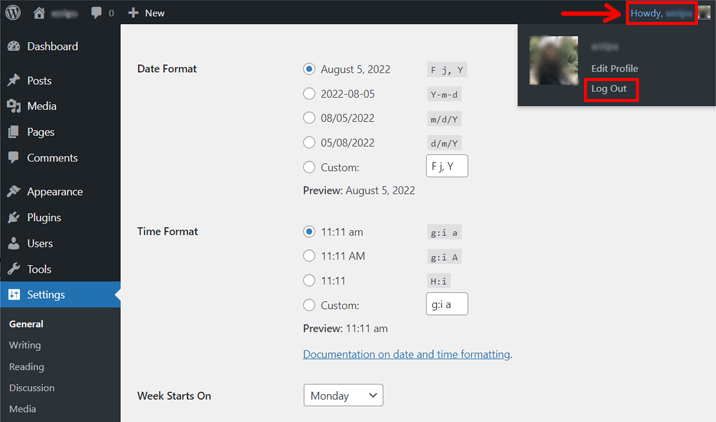Select date format 05/08/2022
This screenshot has height=422, width=716.
[309, 142]
